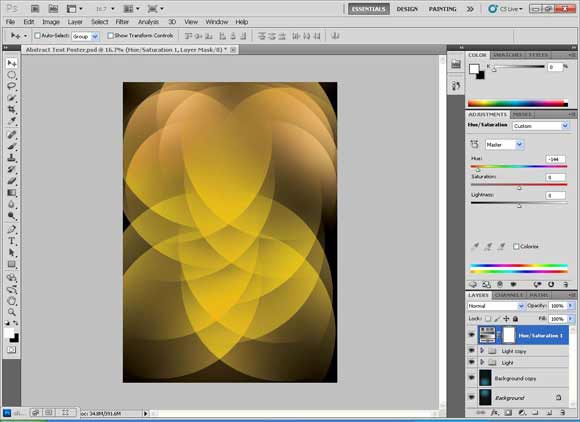Screen dimensions: 580x422
Task: Tick the Colorize checkbox
Action: click(x=516, y=246)
